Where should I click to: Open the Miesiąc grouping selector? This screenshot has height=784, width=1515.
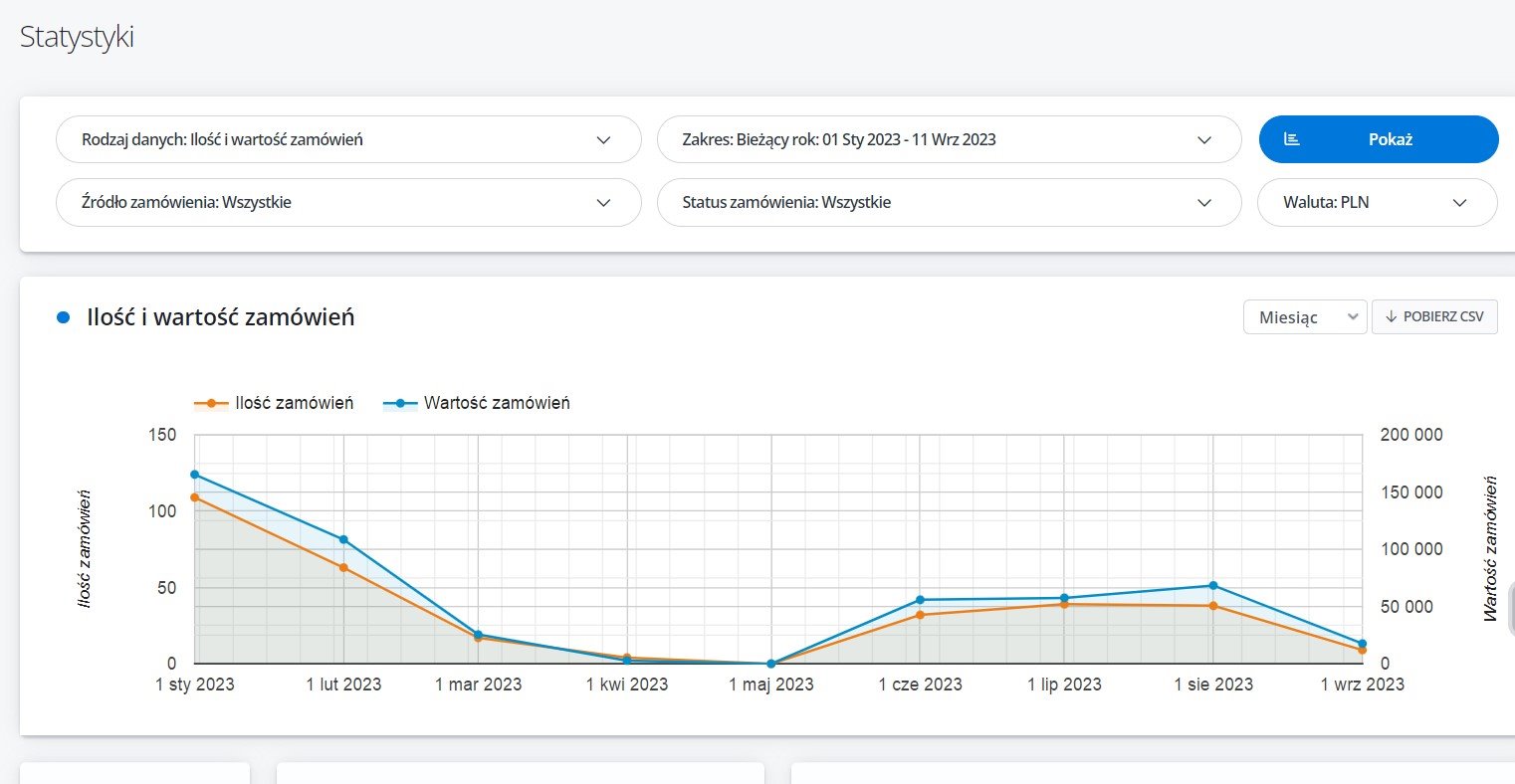coord(1304,317)
